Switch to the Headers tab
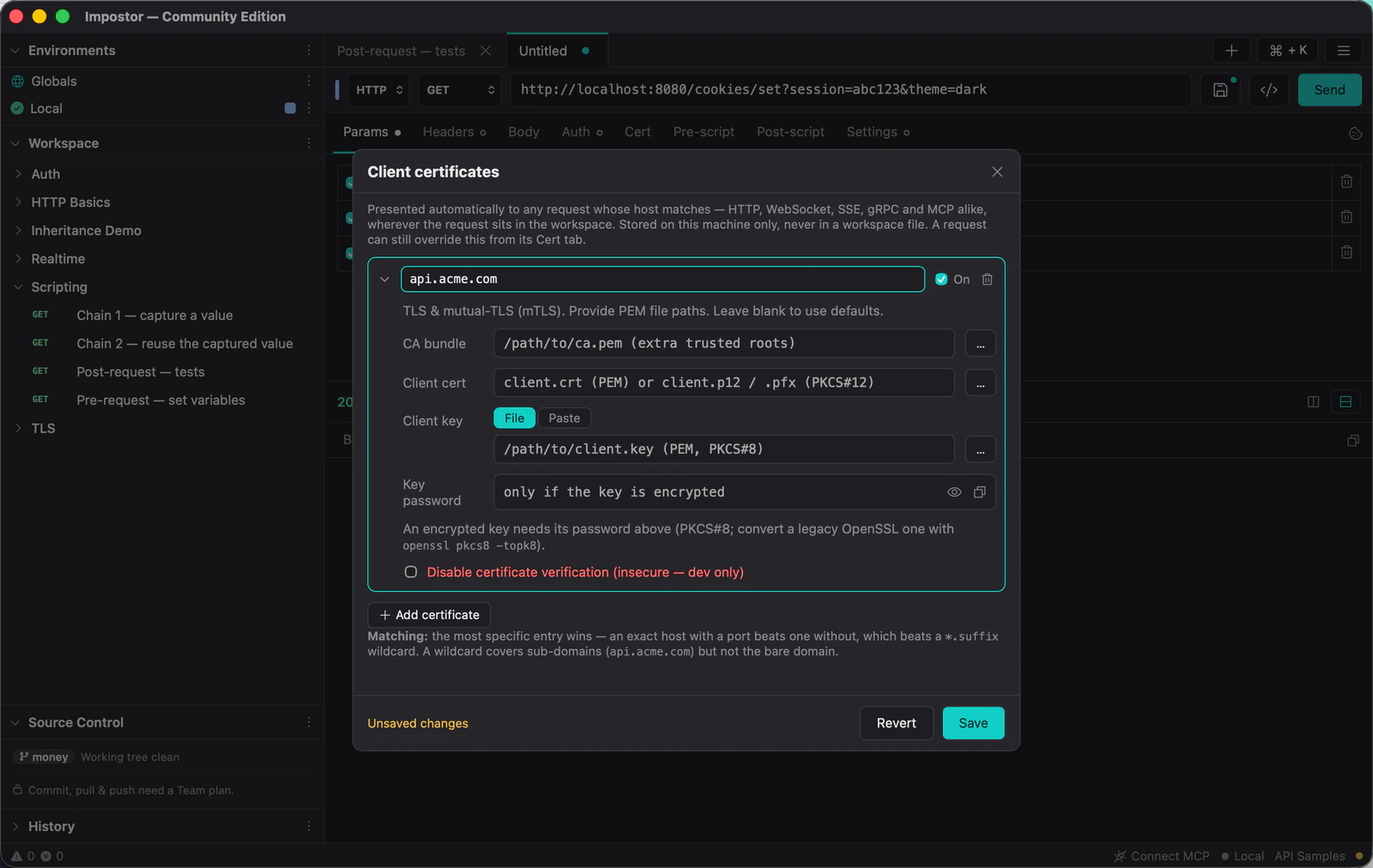This screenshot has height=868, width=1373. (x=454, y=132)
